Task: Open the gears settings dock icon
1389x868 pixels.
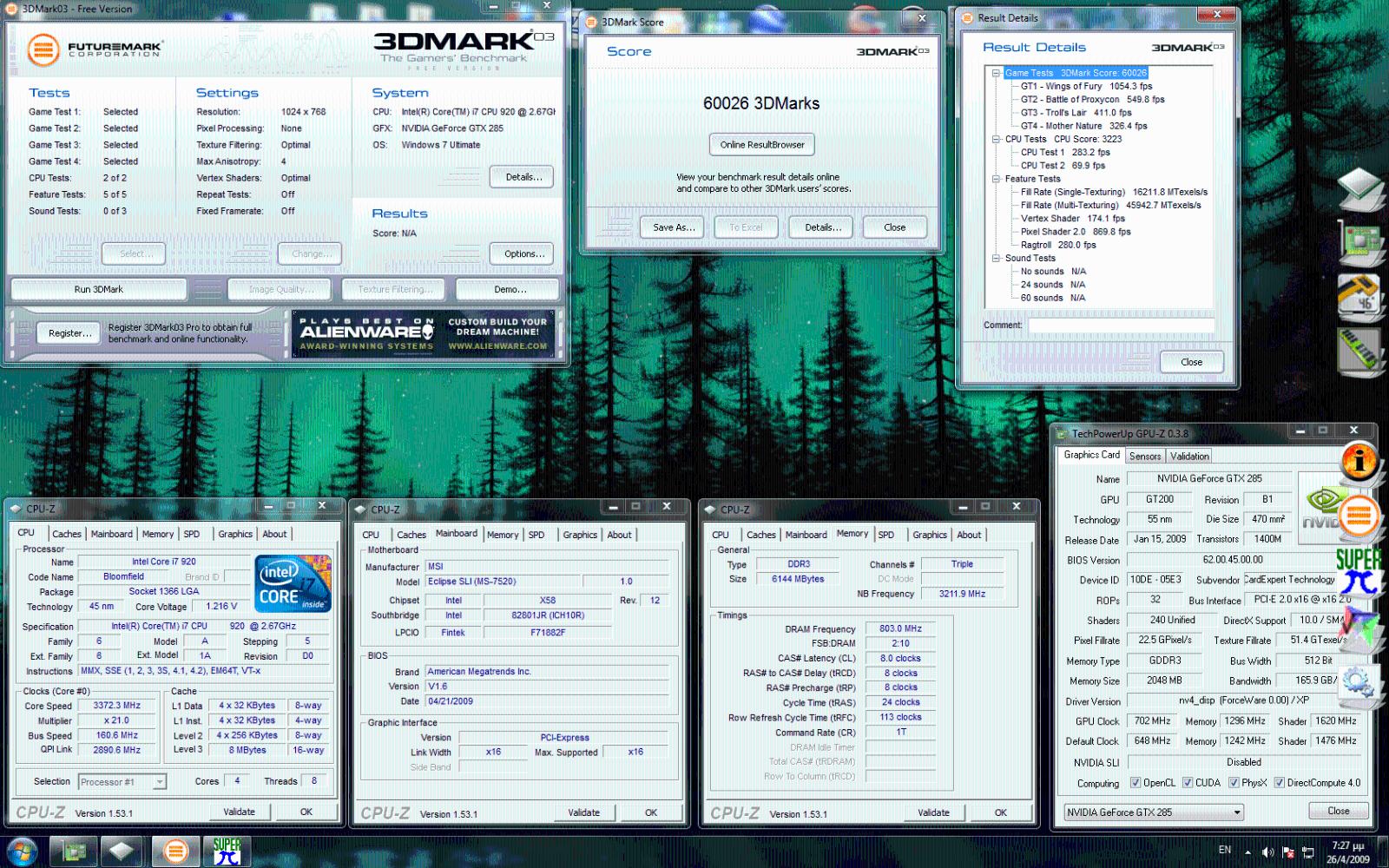Action: tap(1359, 681)
